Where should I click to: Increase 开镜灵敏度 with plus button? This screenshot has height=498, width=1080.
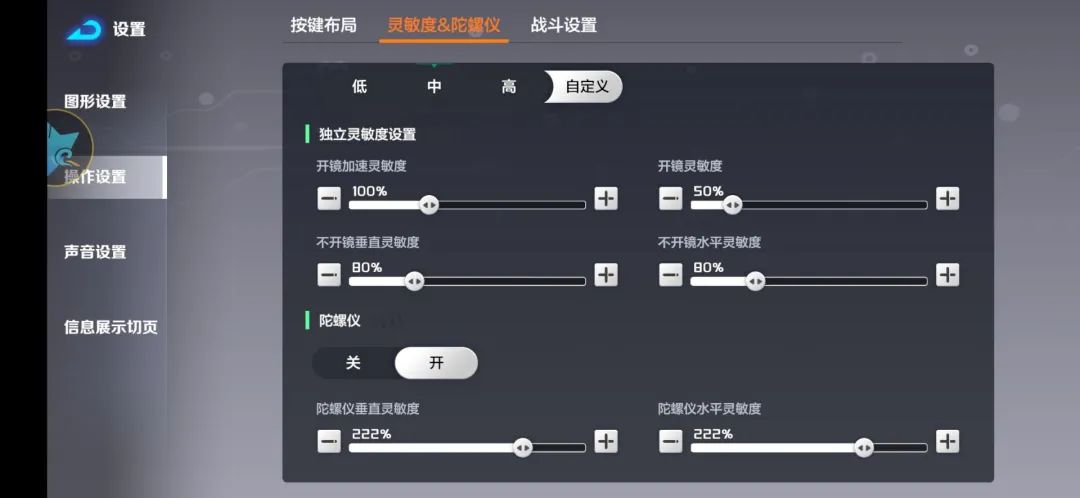coord(947,198)
